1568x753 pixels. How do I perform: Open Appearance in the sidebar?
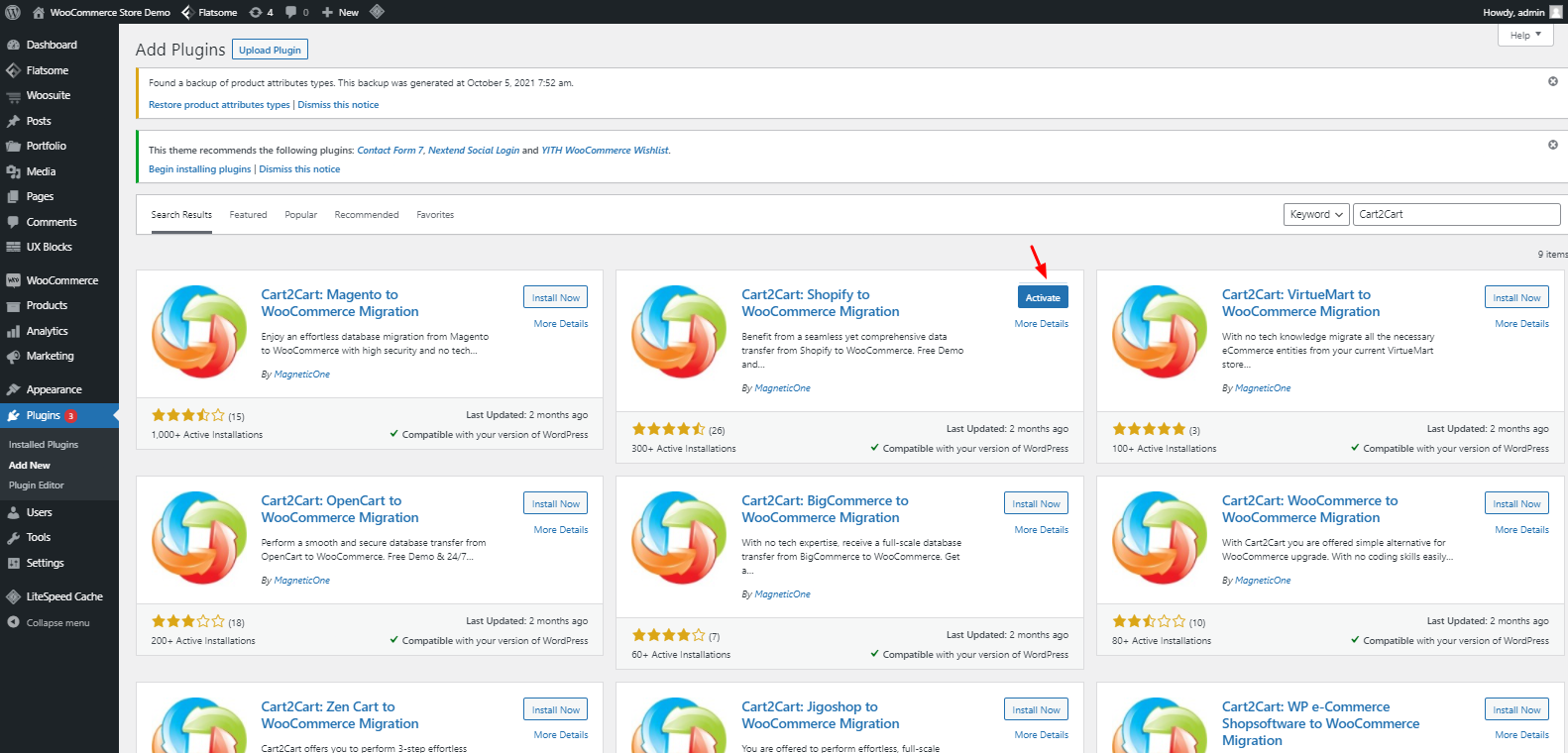click(x=54, y=389)
